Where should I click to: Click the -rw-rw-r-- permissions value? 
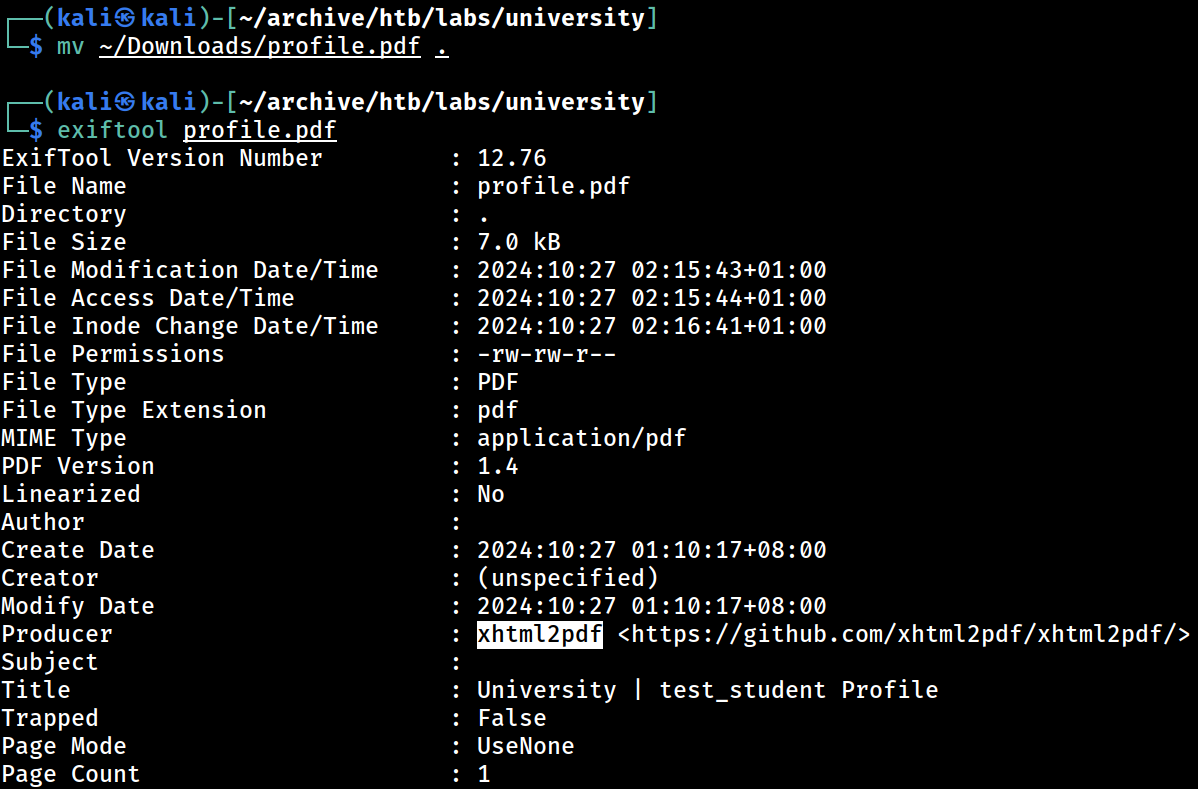coord(547,354)
